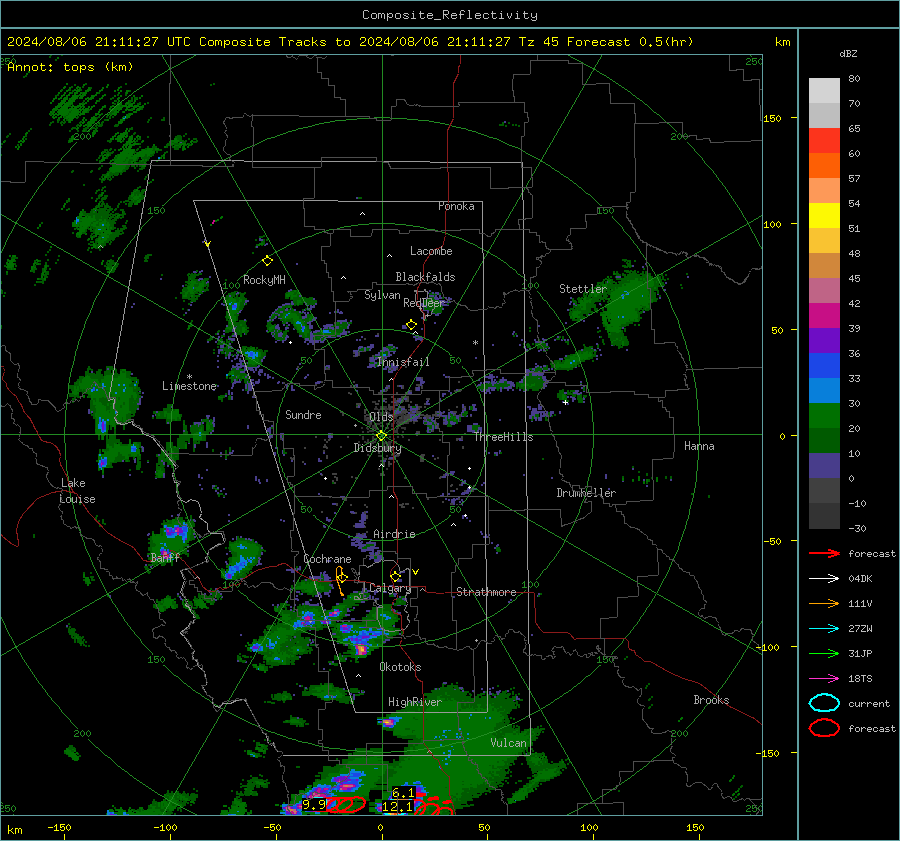Click the Lake Louise map label
The image size is (900, 841).
coord(77,491)
